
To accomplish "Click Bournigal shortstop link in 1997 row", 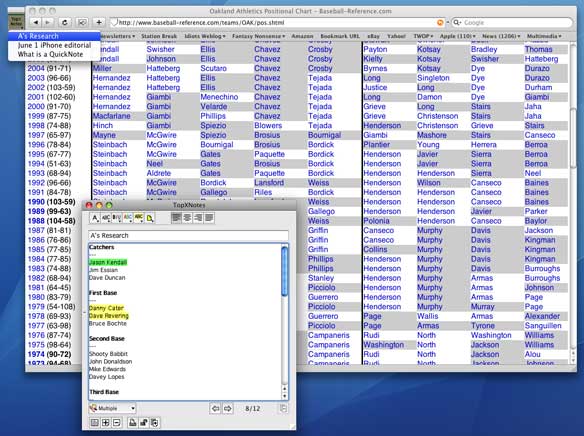I will [x=324, y=135].
